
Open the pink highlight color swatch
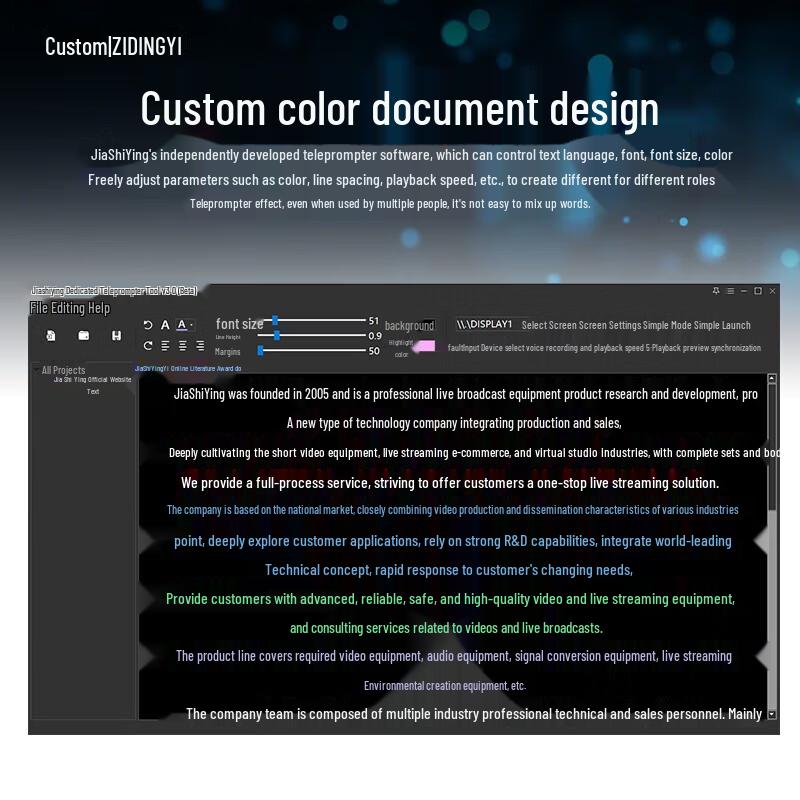(x=424, y=346)
